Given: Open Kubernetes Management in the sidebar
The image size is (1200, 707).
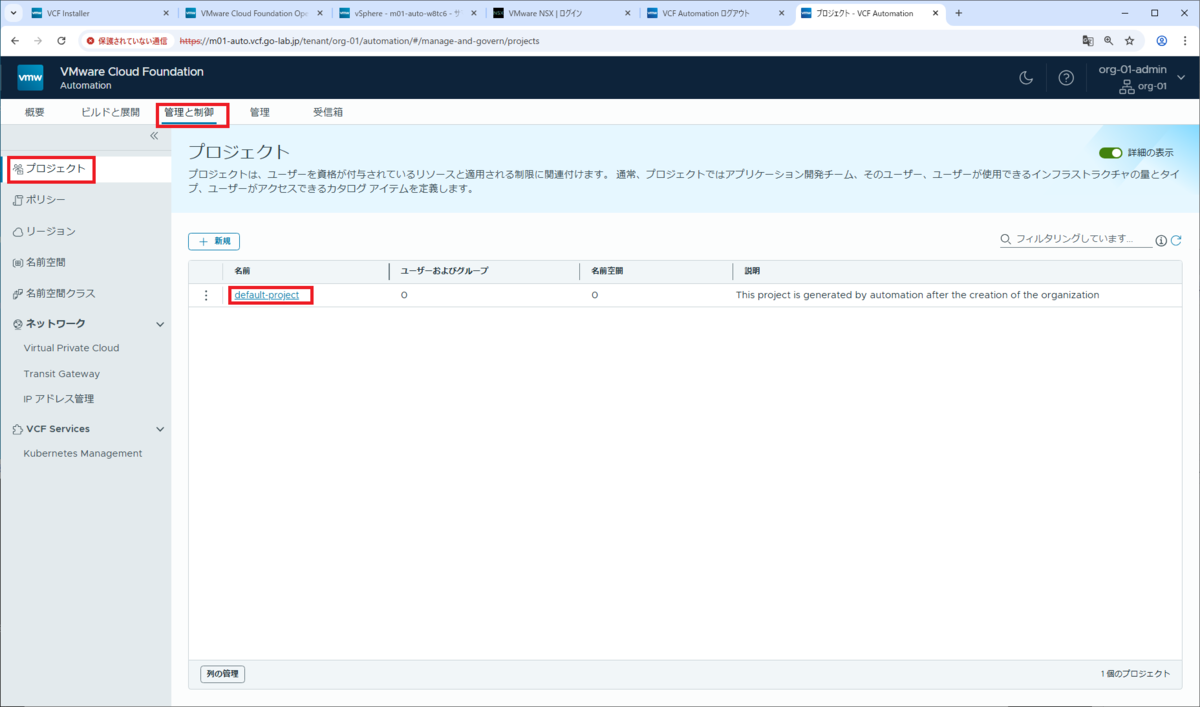Looking at the screenshot, I should click(x=82, y=453).
